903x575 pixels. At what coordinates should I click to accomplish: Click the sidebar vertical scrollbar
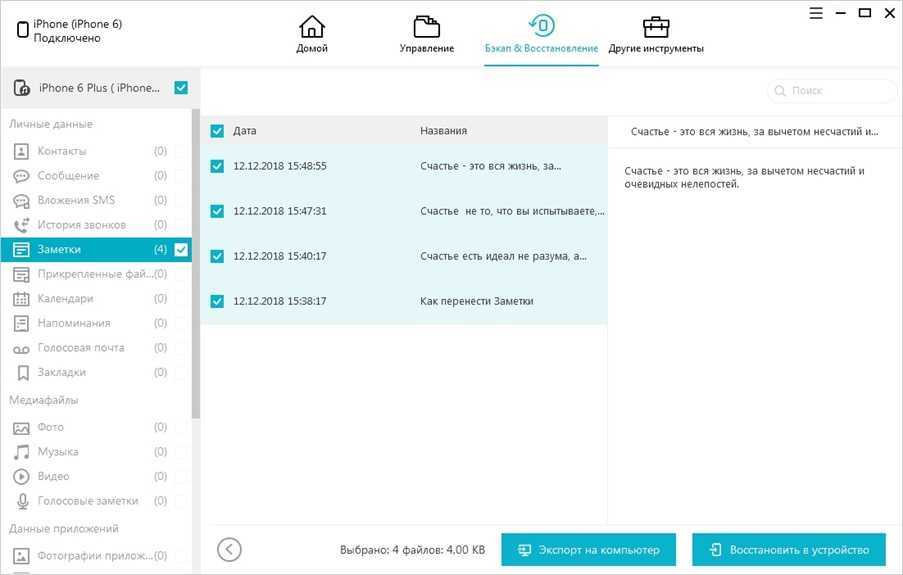click(x=196, y=260)
